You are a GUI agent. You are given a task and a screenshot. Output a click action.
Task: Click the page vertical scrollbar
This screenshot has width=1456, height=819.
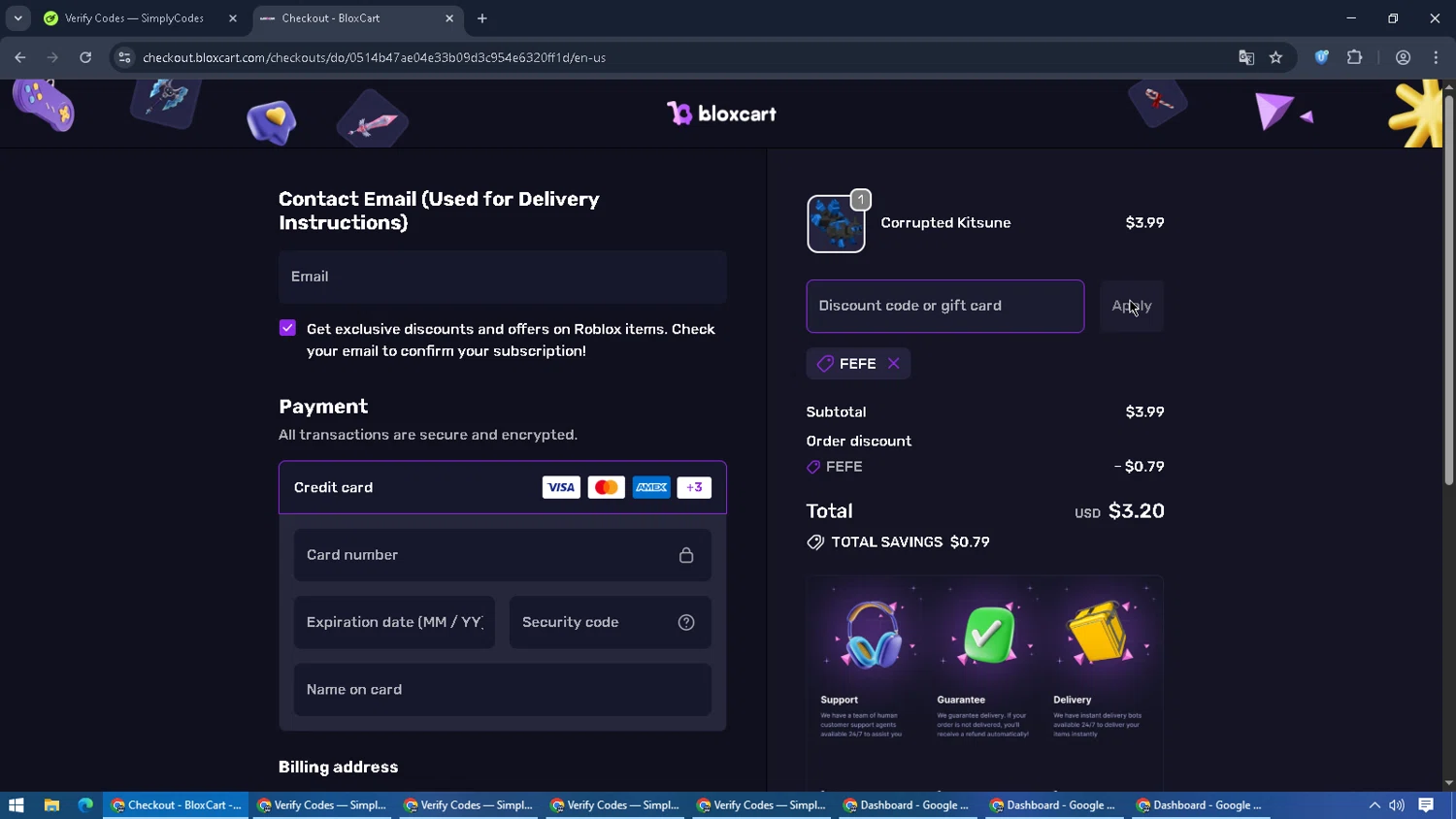[1448, 291]
